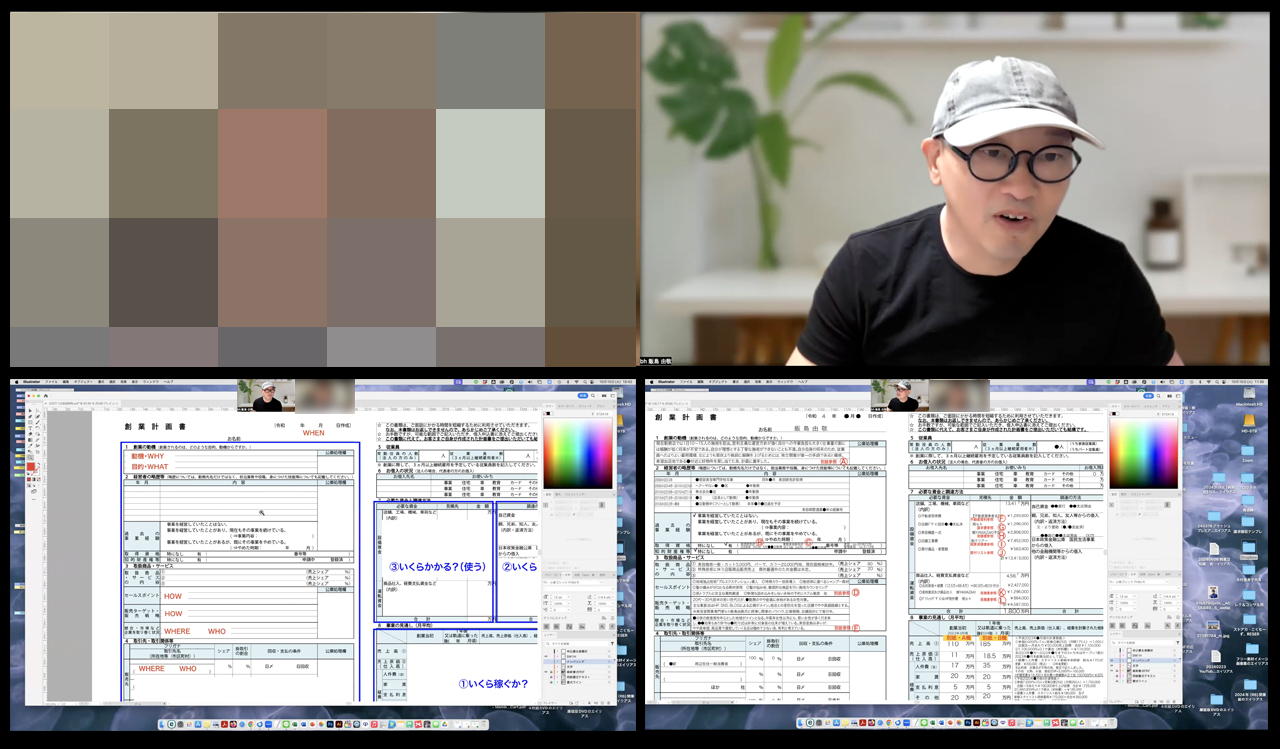The image size is (1280, 749).
Task: Select the Rectangle tool in left Illustrator toolbar
Action: (30, 422)
